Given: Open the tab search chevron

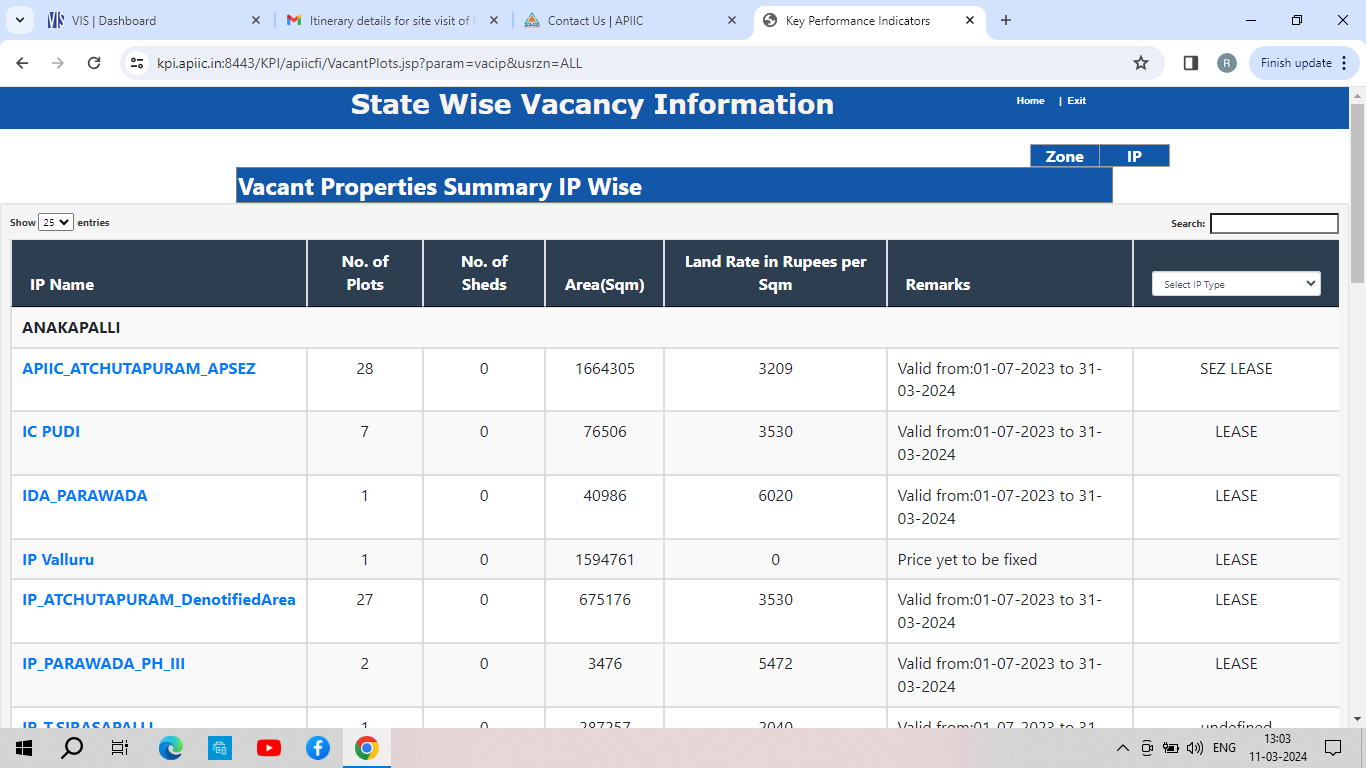Looking at the screenshot, I should click(19, 20).
